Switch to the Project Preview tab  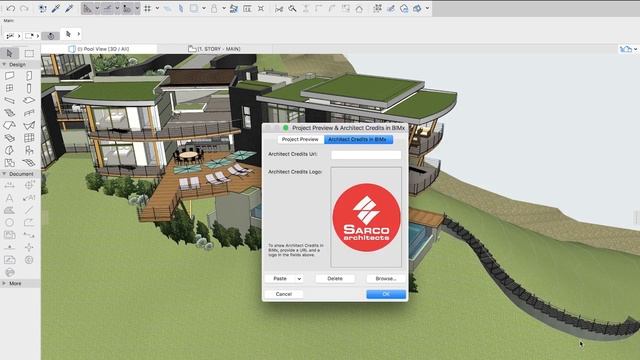(300, 140)
